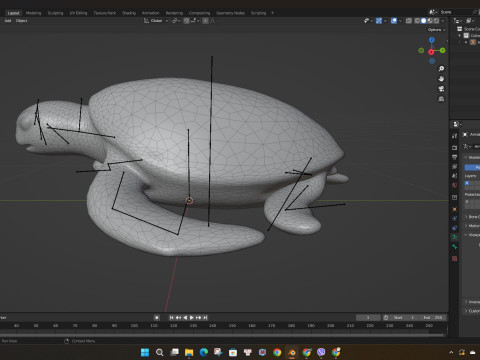This screenshot has height=360, width=480.
Task: Open the Geometry Nodes workspace tab
Action: pos(230,13)
